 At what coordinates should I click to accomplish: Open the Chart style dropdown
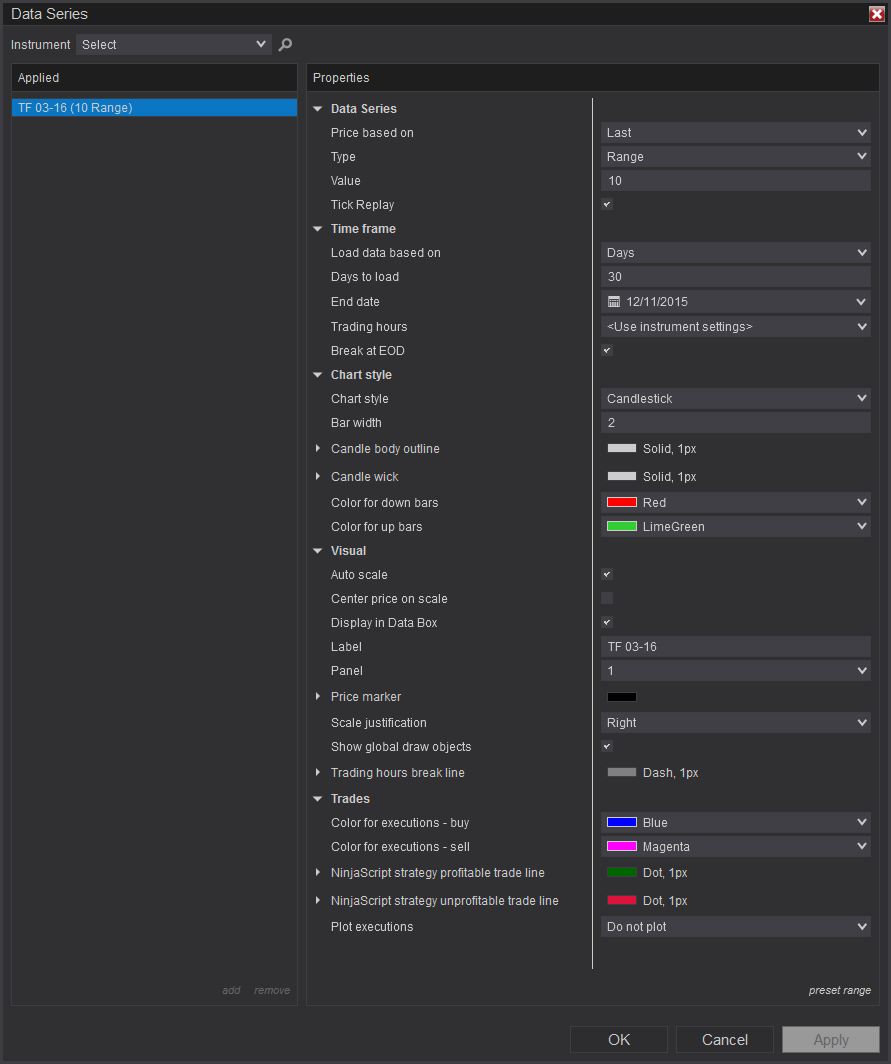736,399
